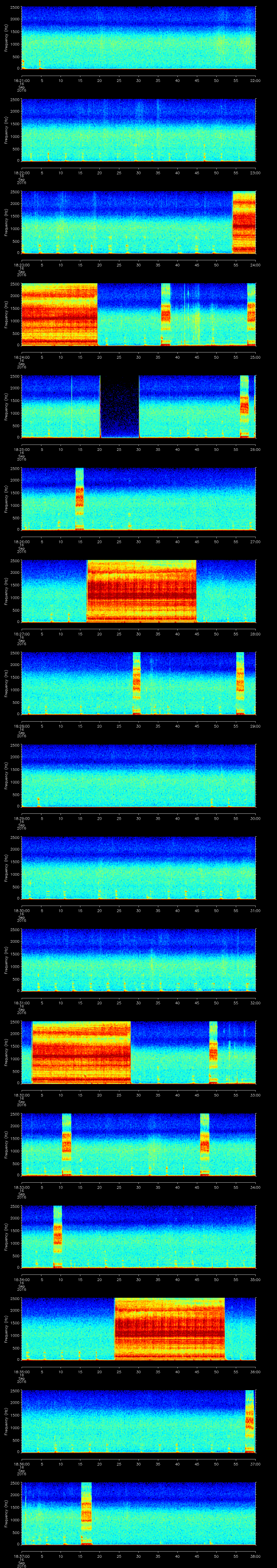Click the Frequency (Hz) axis label of top panel
The height and width of the screenshot is (1568, 277).
6,38
